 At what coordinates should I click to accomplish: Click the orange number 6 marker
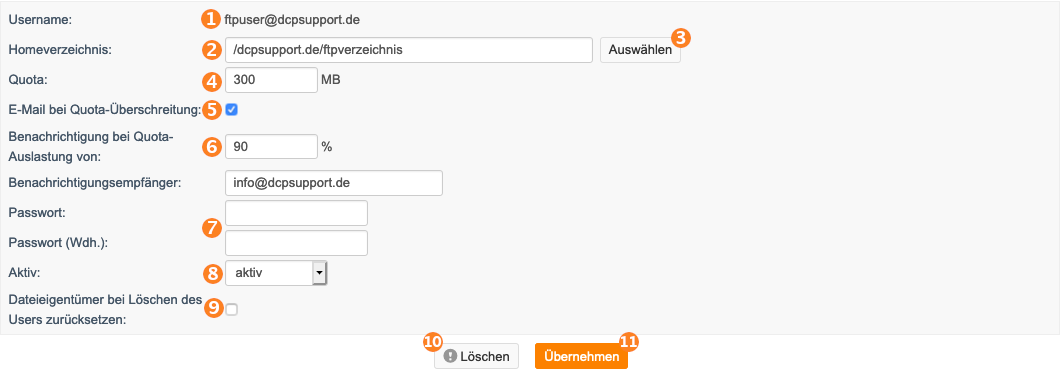(212, 147)
